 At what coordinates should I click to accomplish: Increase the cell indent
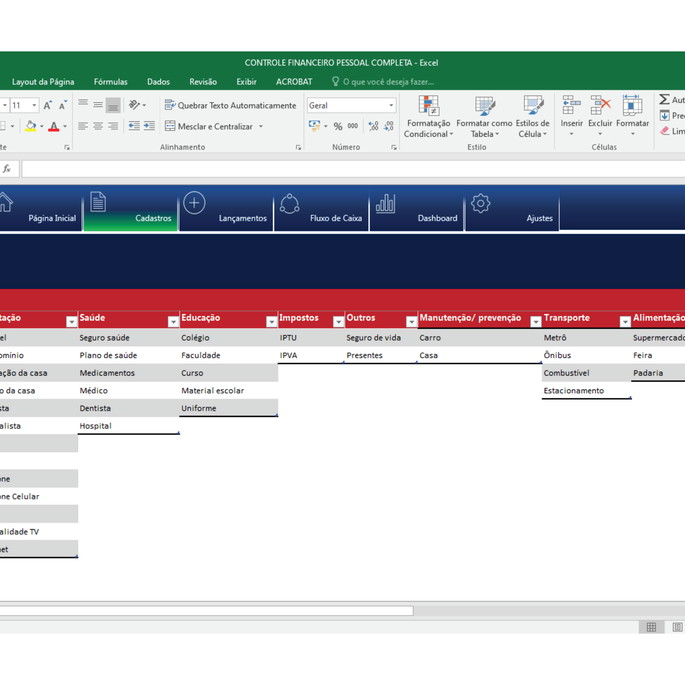click(149, 126)
